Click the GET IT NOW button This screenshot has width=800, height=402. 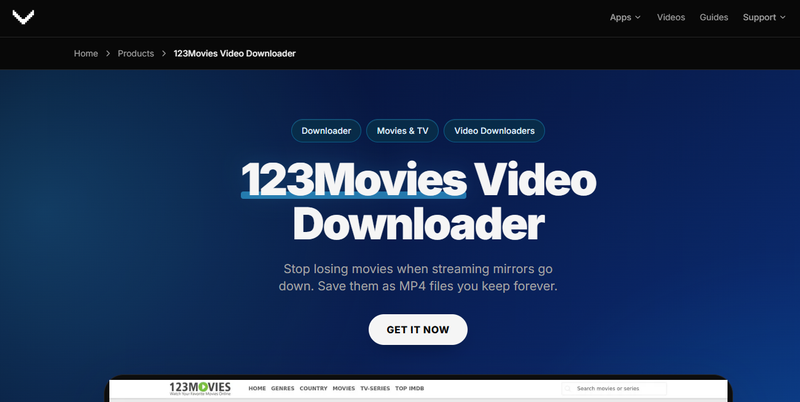[x=418, y=330]
